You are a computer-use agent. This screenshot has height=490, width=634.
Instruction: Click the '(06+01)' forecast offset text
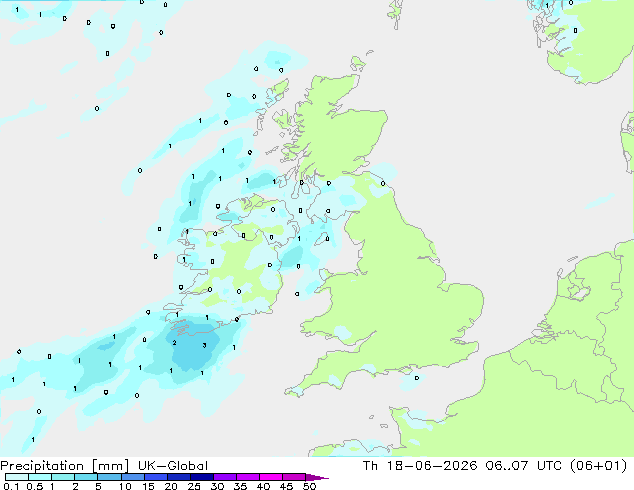coord(598,466)
